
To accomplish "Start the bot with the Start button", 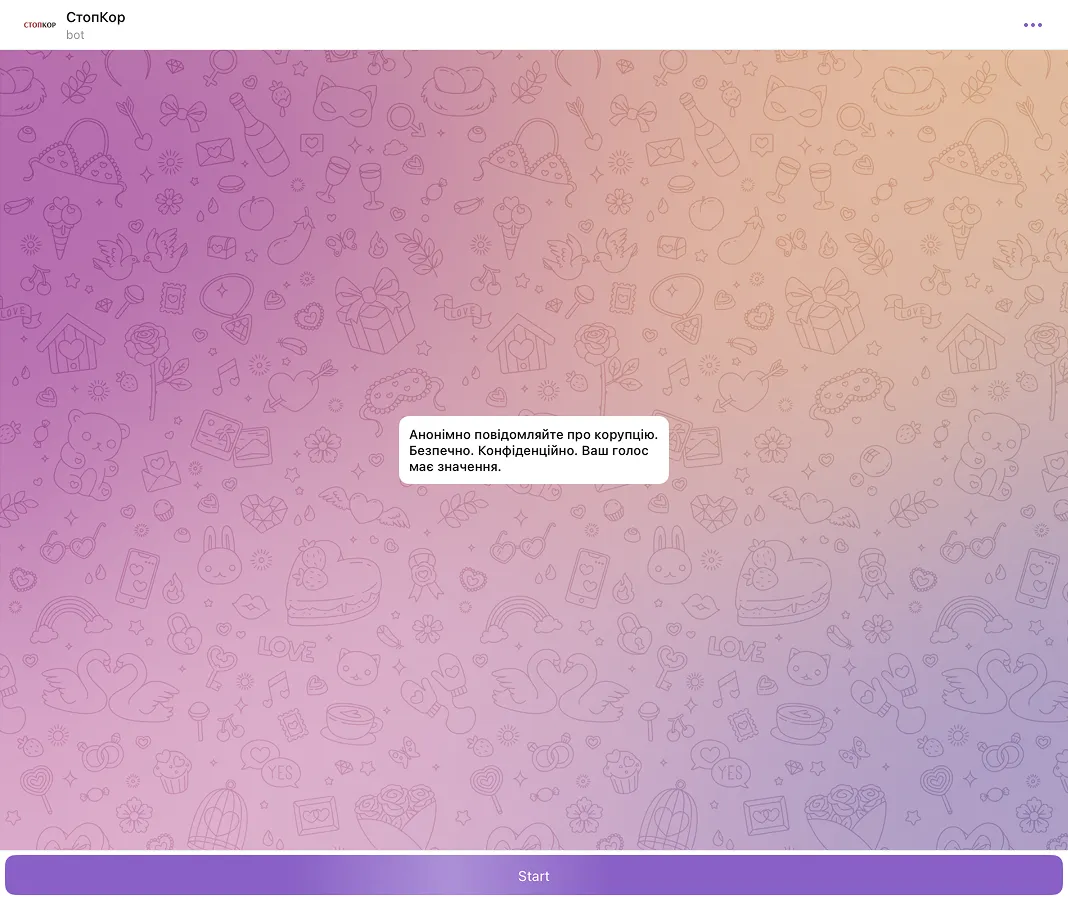I will [x=533, y=875].
